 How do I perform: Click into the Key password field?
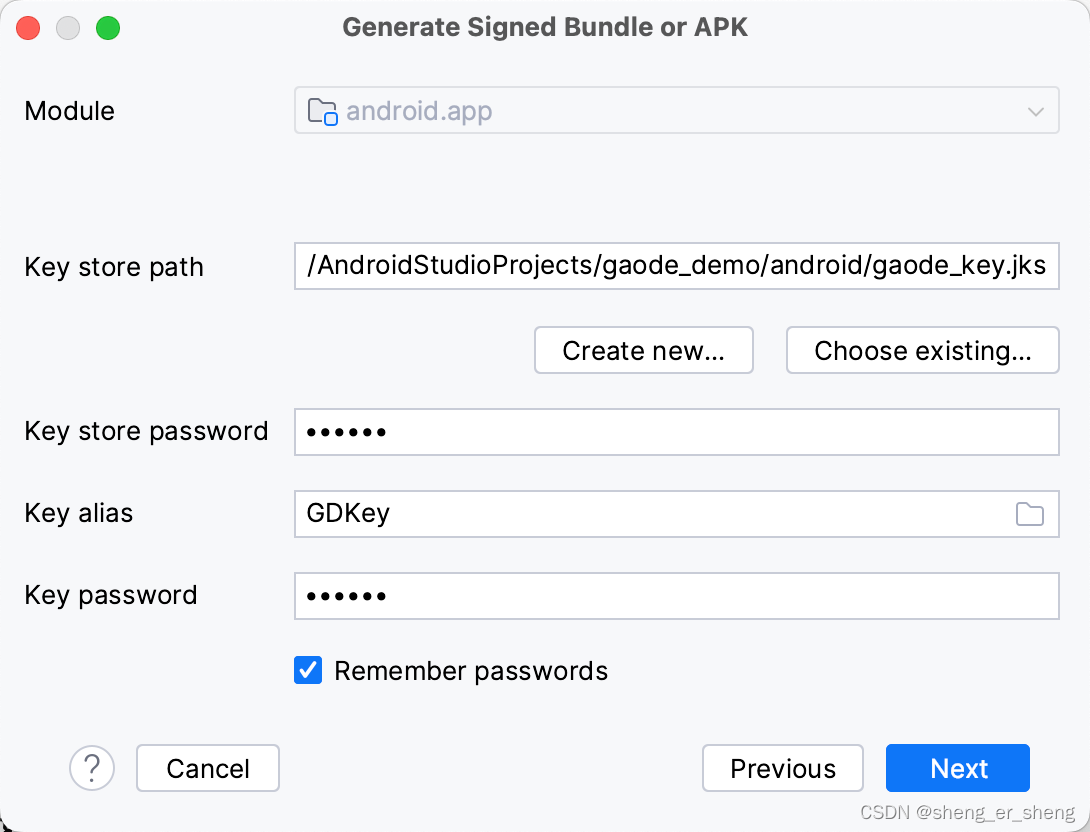(676, 596)
